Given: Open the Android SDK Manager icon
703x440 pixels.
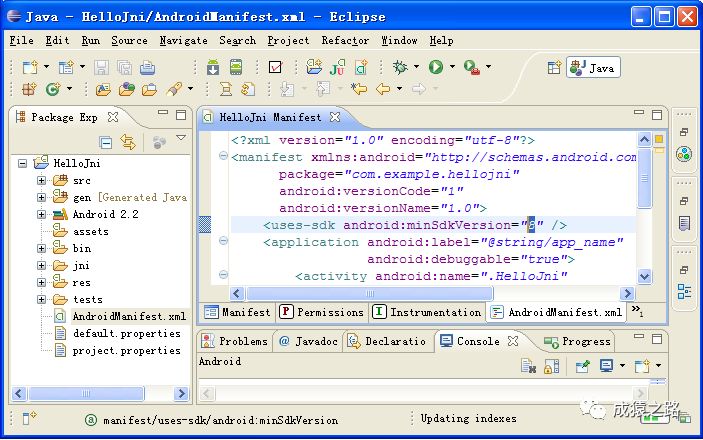Looking at the screenshot, I should [x=213, y=67].
